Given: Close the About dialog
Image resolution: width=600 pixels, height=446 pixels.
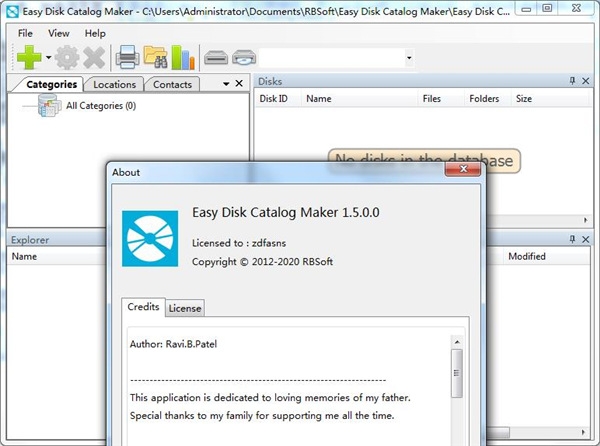Looking at the screenshot, I should coord(463,169).
